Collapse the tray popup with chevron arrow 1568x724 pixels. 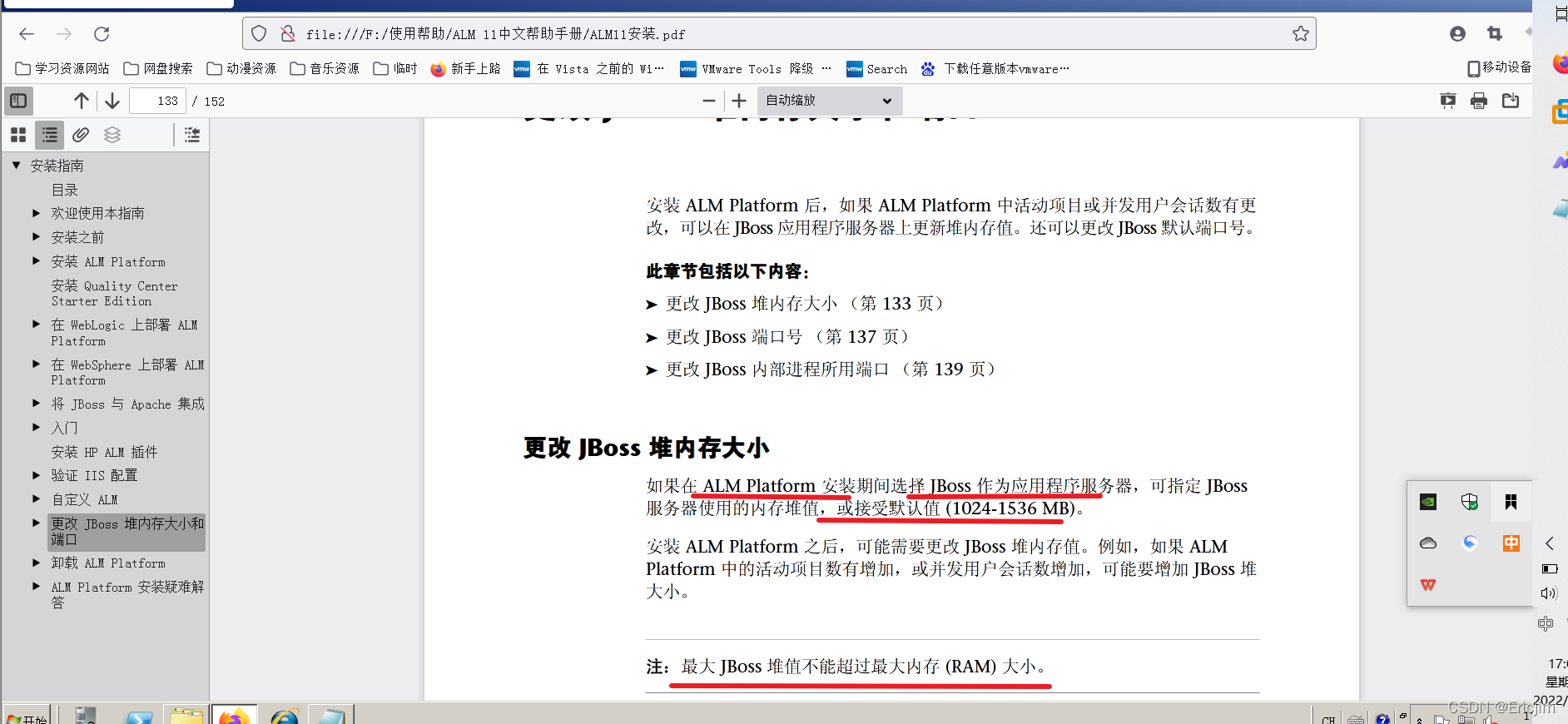[1550, 543]
